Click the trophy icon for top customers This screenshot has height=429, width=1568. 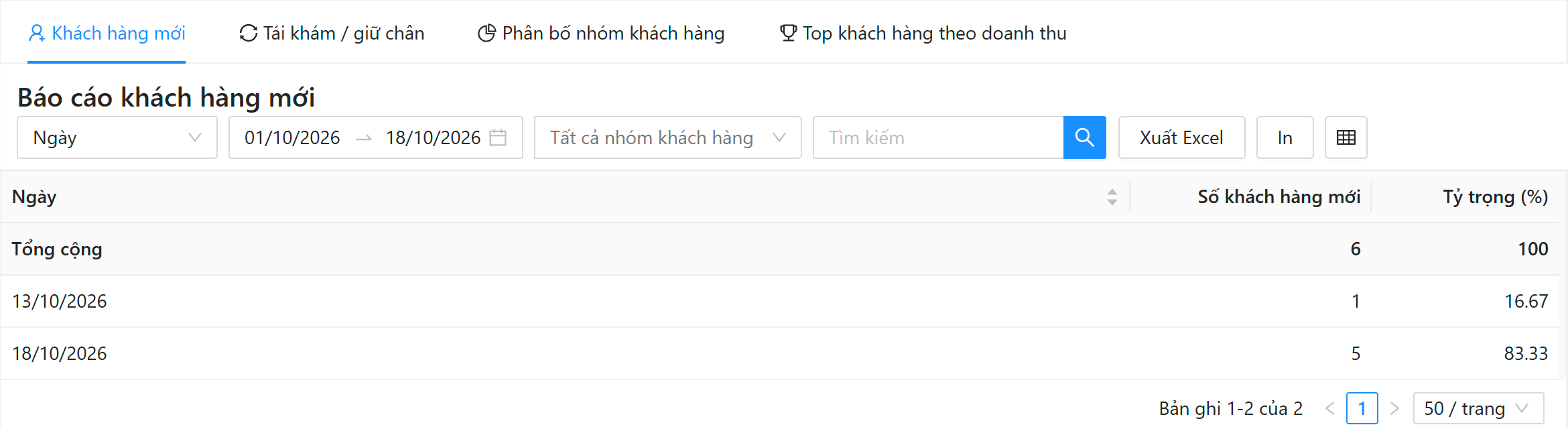coord(788,33)
